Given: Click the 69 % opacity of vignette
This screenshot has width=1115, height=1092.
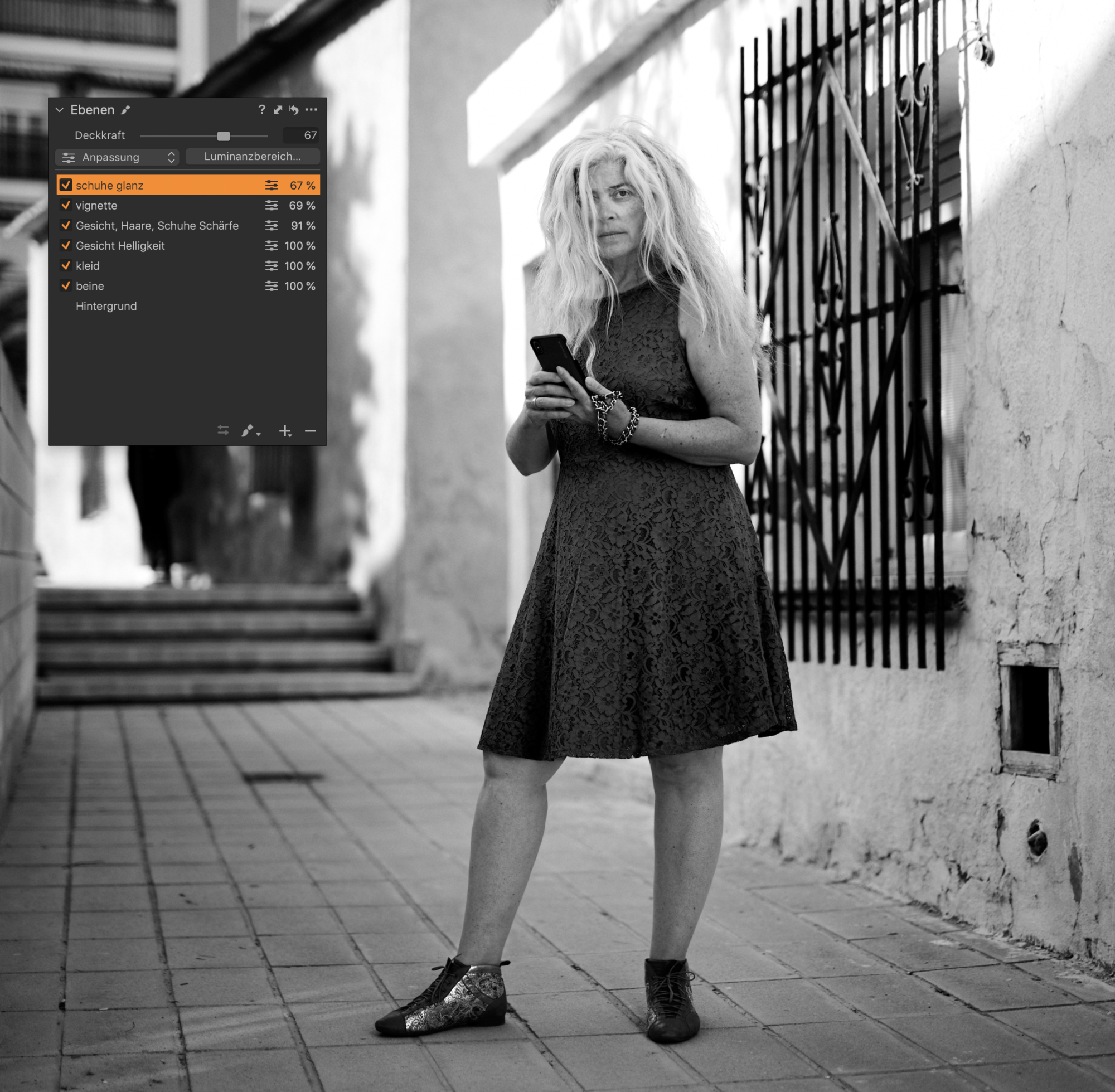Looking at the screenshot, I should (x=302, y=205).
